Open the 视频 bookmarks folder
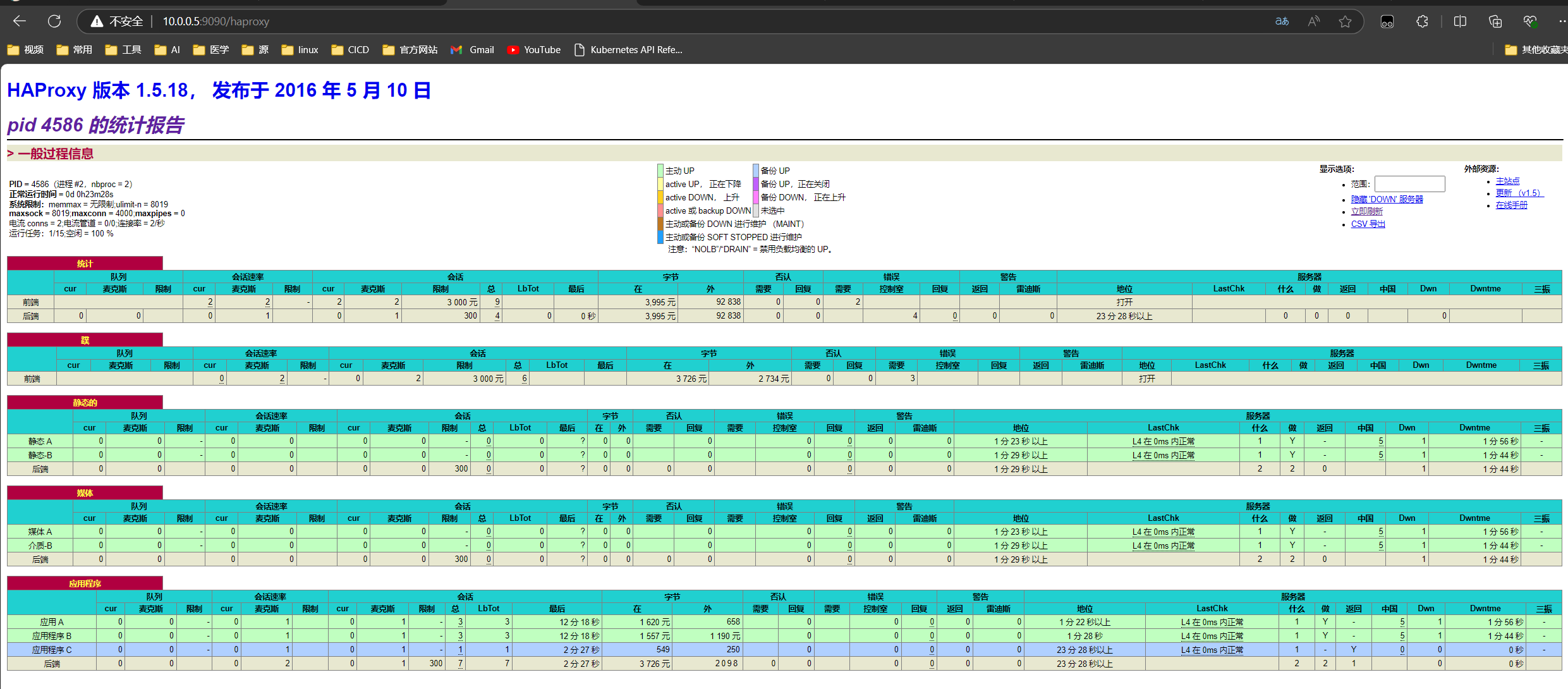This screenshot has height=689, width=1568. click(25, 50)
